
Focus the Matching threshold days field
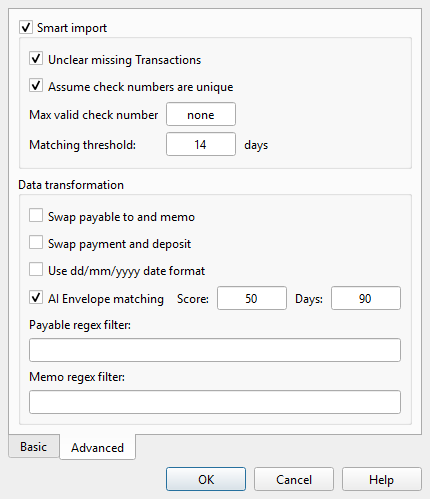201,144
